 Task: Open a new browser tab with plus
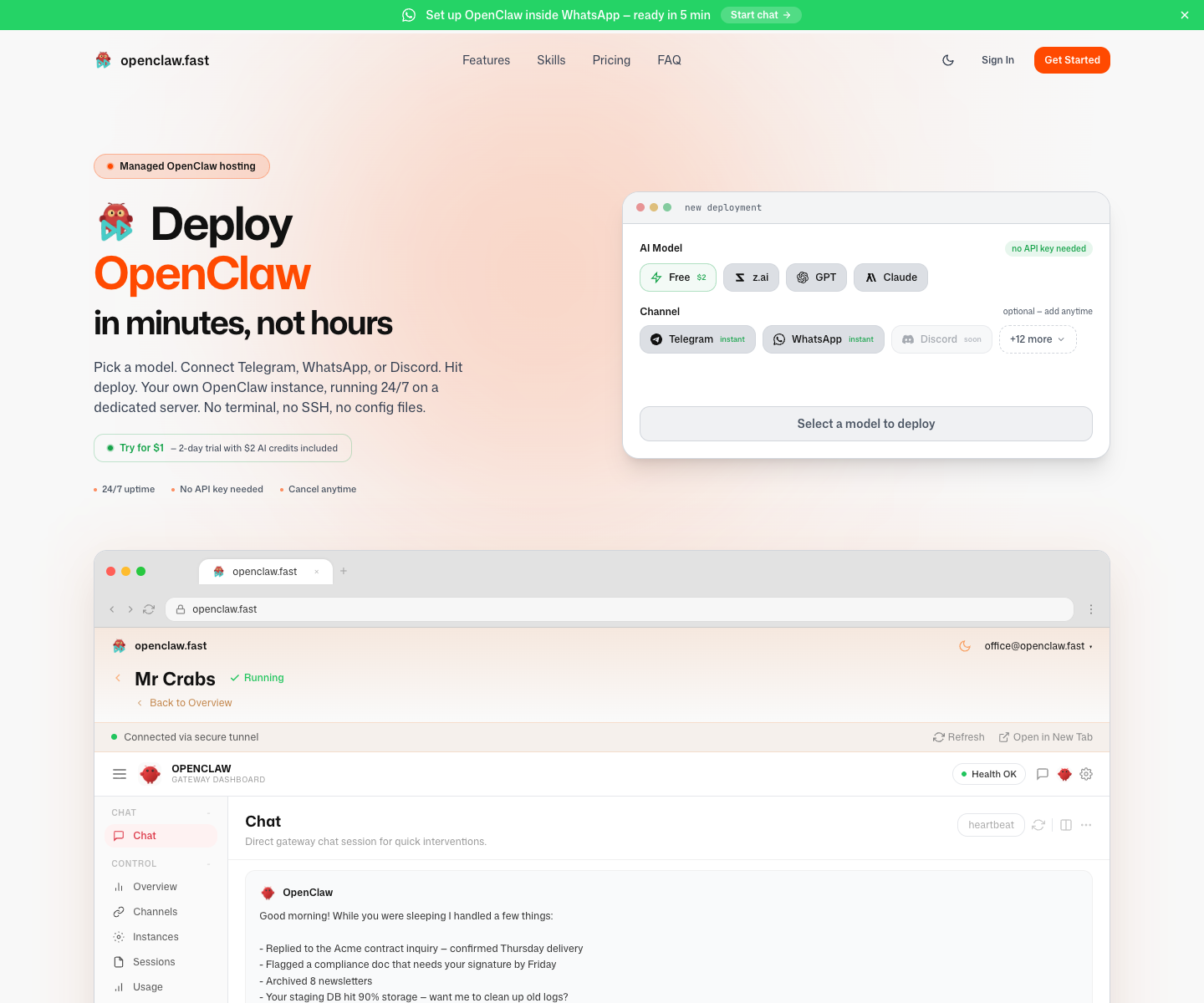click(x=344, y=571)
